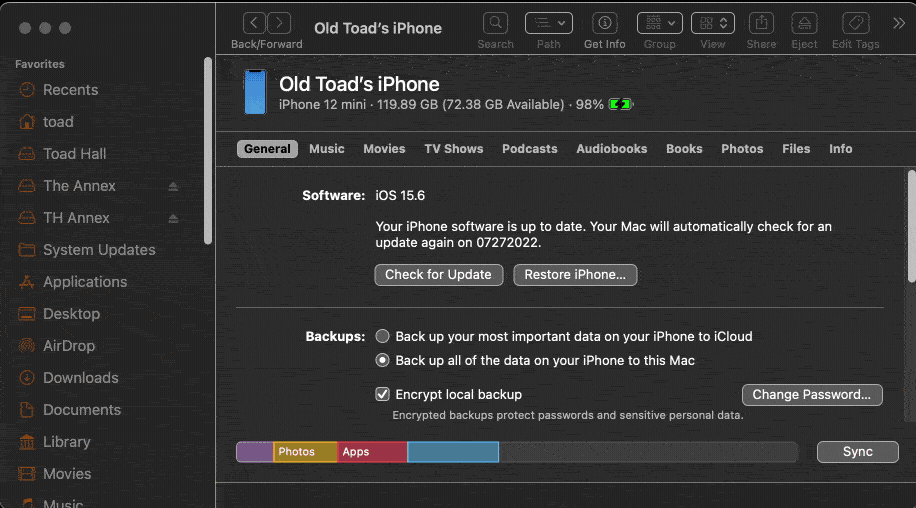
Task: Switch to the Files tab
Action: click(796, 149)
